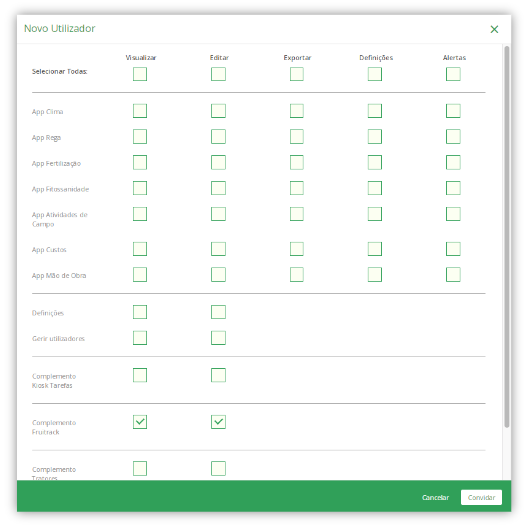
Task: Close the Novo Utilizador dialog
Action: tap(494, 29)
